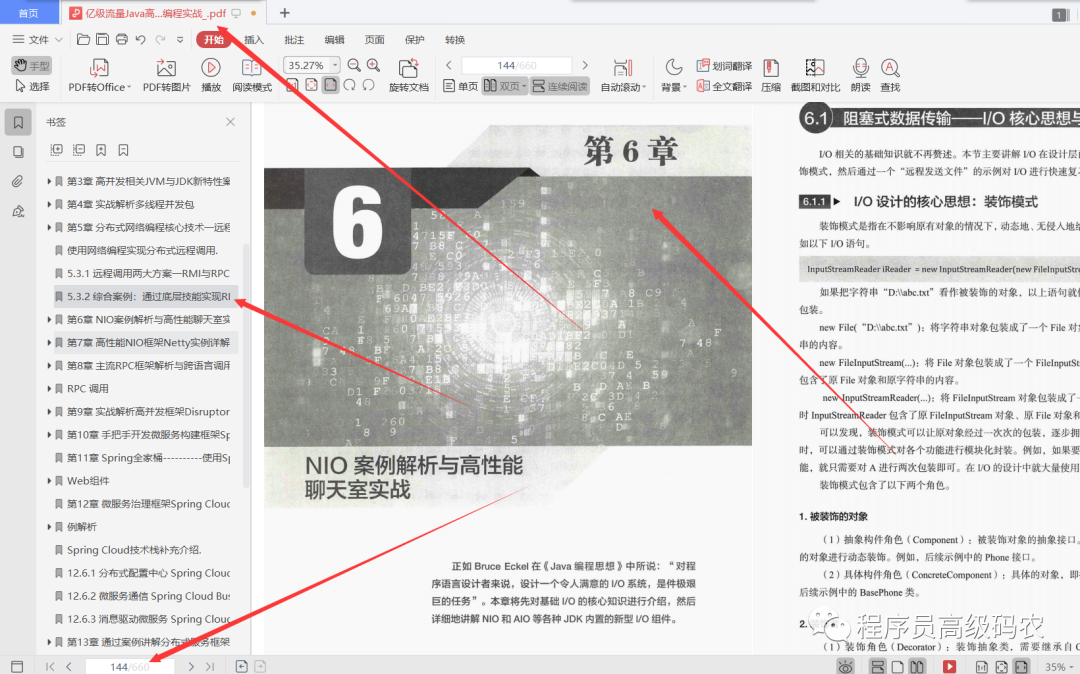This screenshot has width=1080, height=674.
Task: Open 截图和对比 screenshot tool
Action: click(x=816, y=75)
